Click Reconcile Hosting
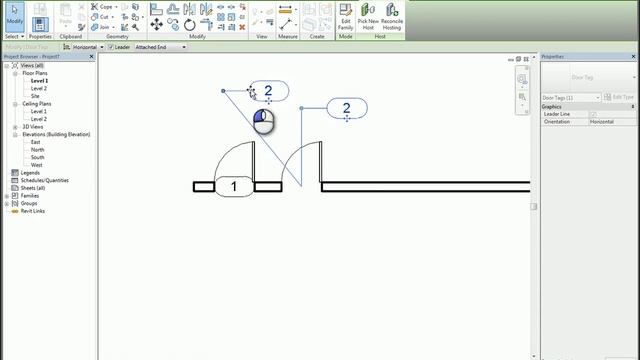This screenshot has width=640, height=360. [x=391, y=17]
